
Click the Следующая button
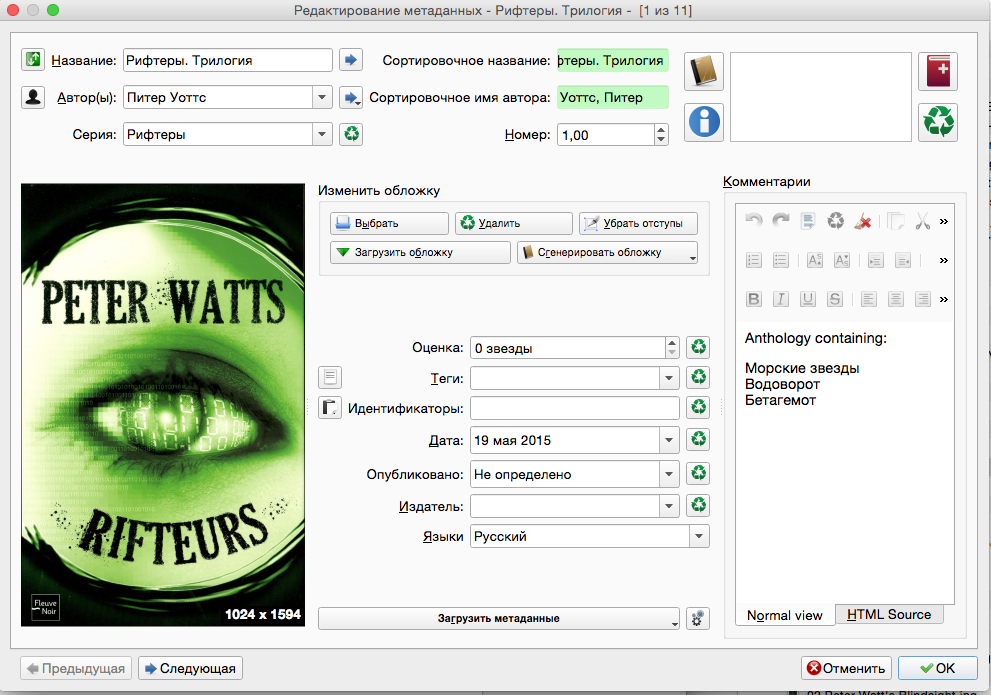tap(190, 668)
